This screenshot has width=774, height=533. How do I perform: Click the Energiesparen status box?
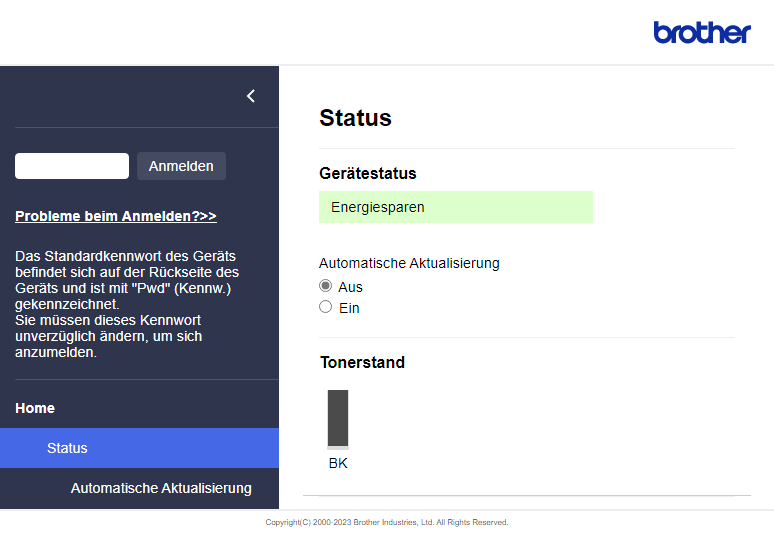point(456,207)
